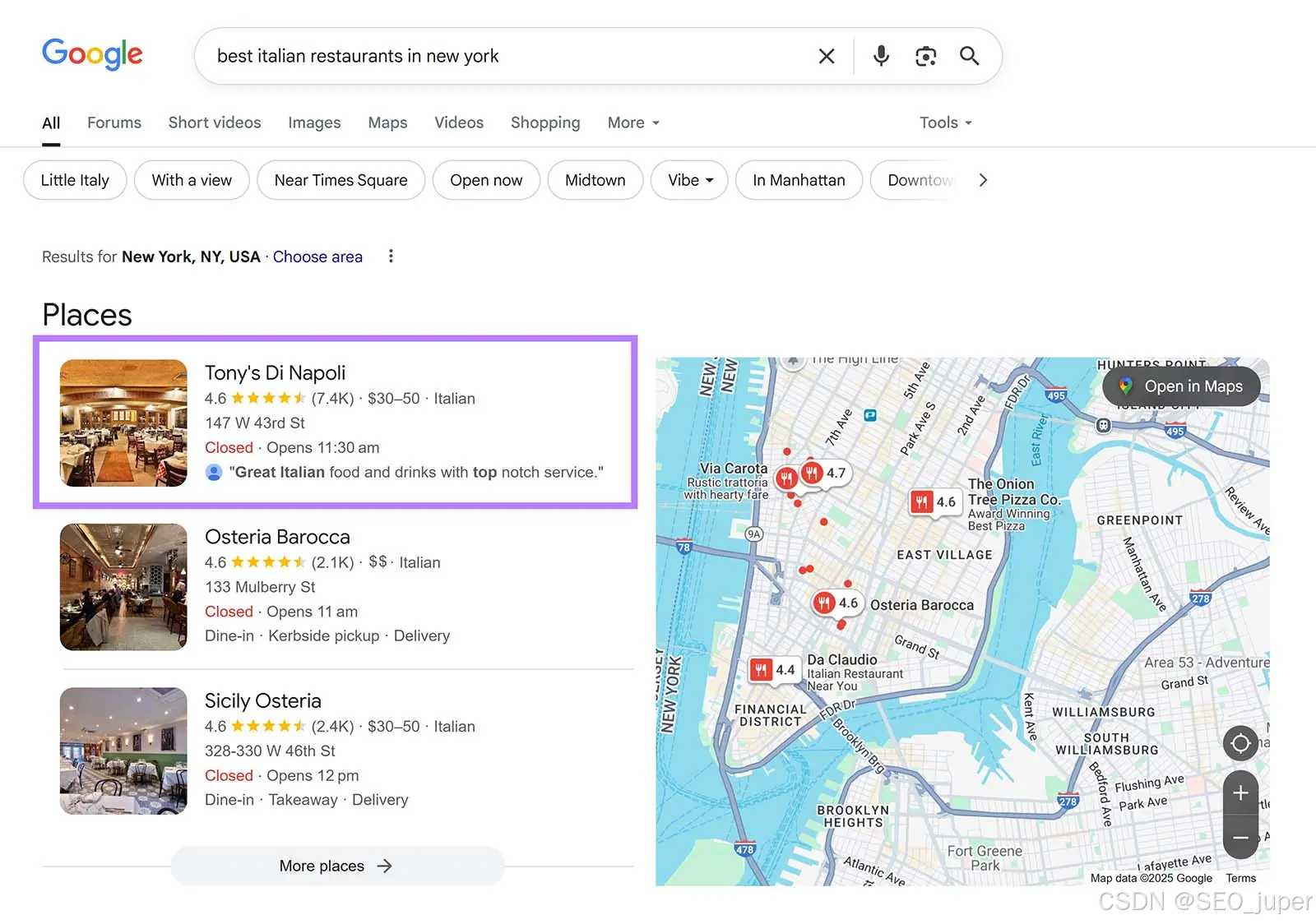The image size is (1316, 924).
Task: Apply the Near Times Square filter chip
Action: [341, 180]
